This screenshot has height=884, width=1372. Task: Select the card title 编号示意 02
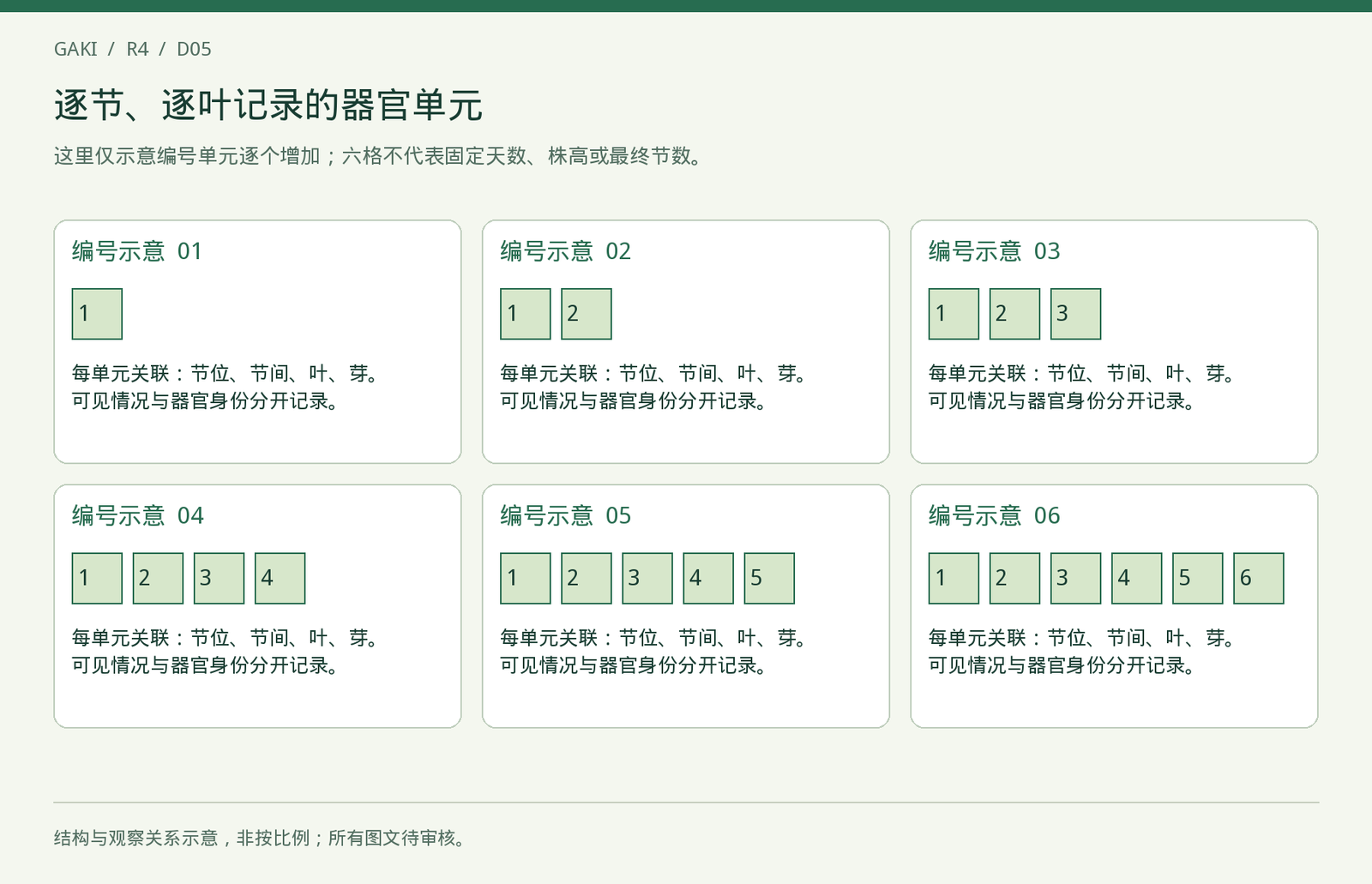[566, 251]
